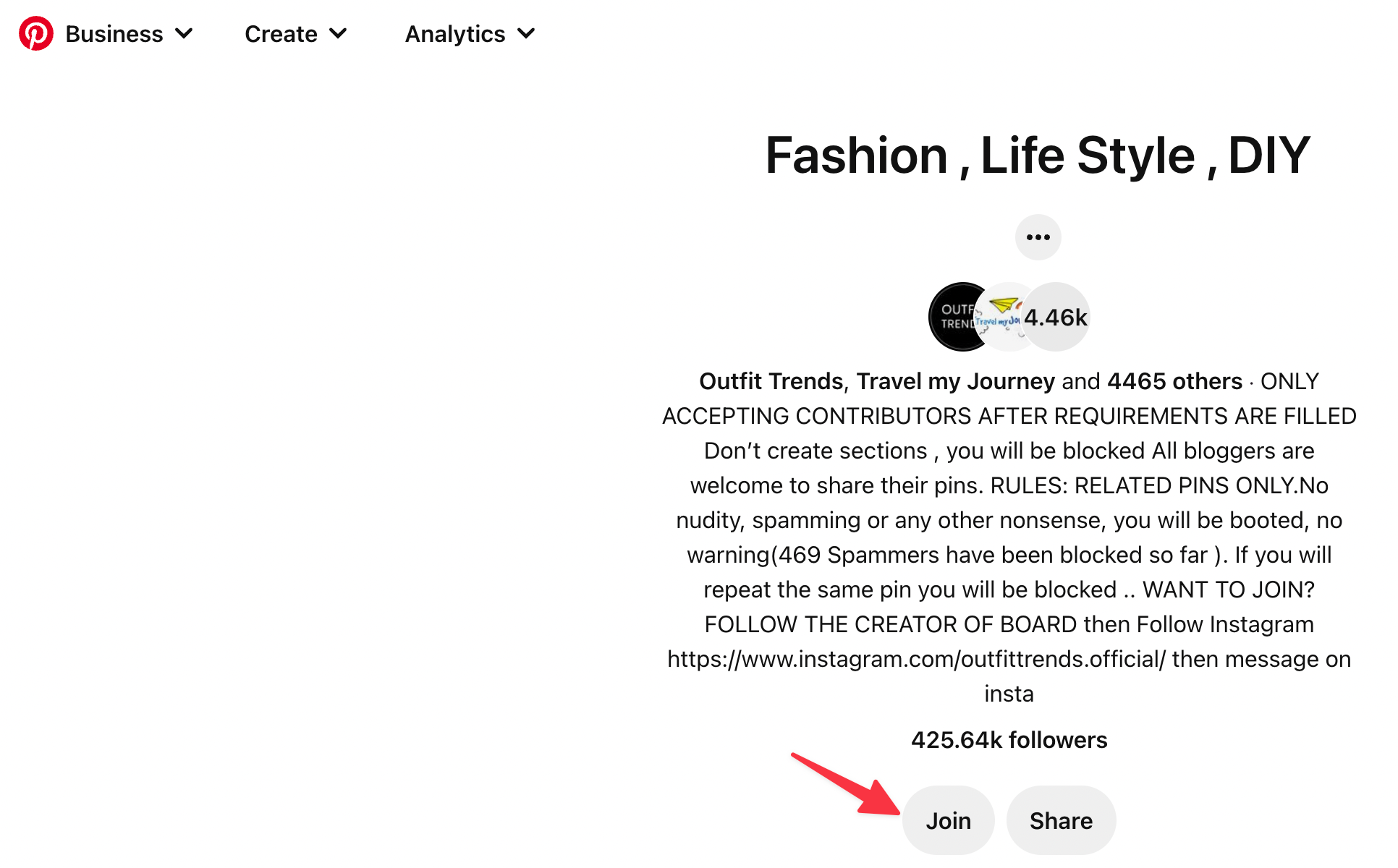Expand the Business dropdown chevron
This screenshot has height=868, width=1398.
point(185,34)
